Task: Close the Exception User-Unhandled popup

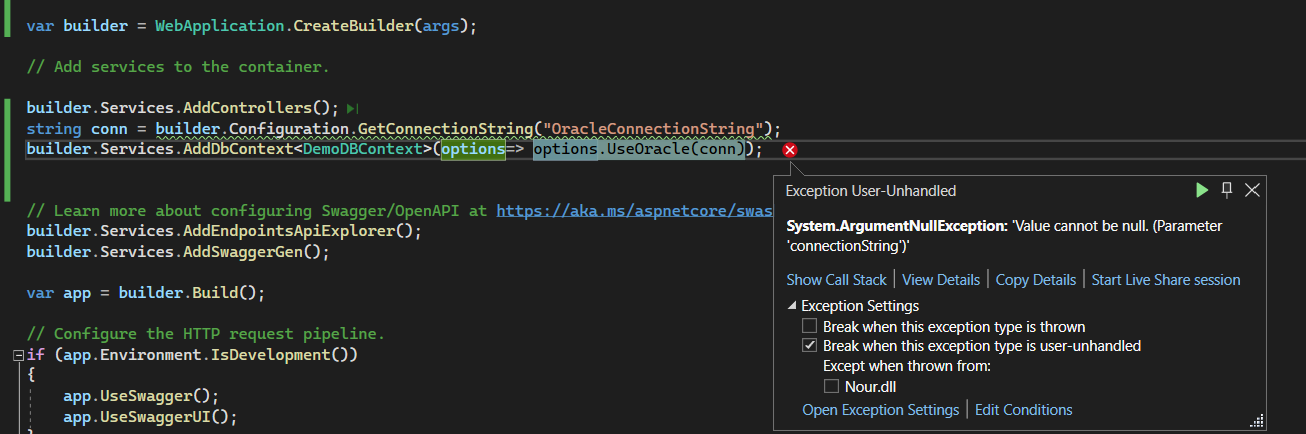Action: 1251,190
